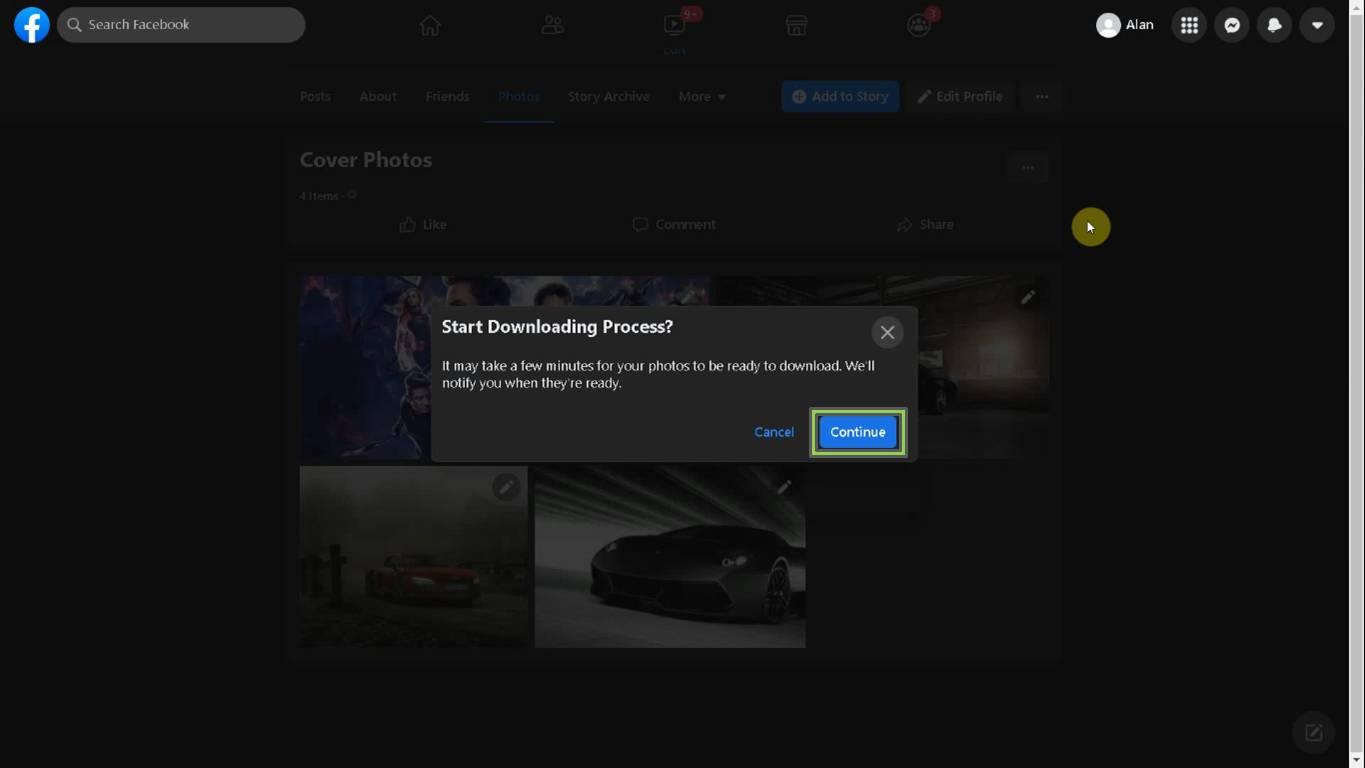Viewport: 1365px width, 768px height.
Task: Open the Cover Photos album options menu
Action: point(1028,167)
